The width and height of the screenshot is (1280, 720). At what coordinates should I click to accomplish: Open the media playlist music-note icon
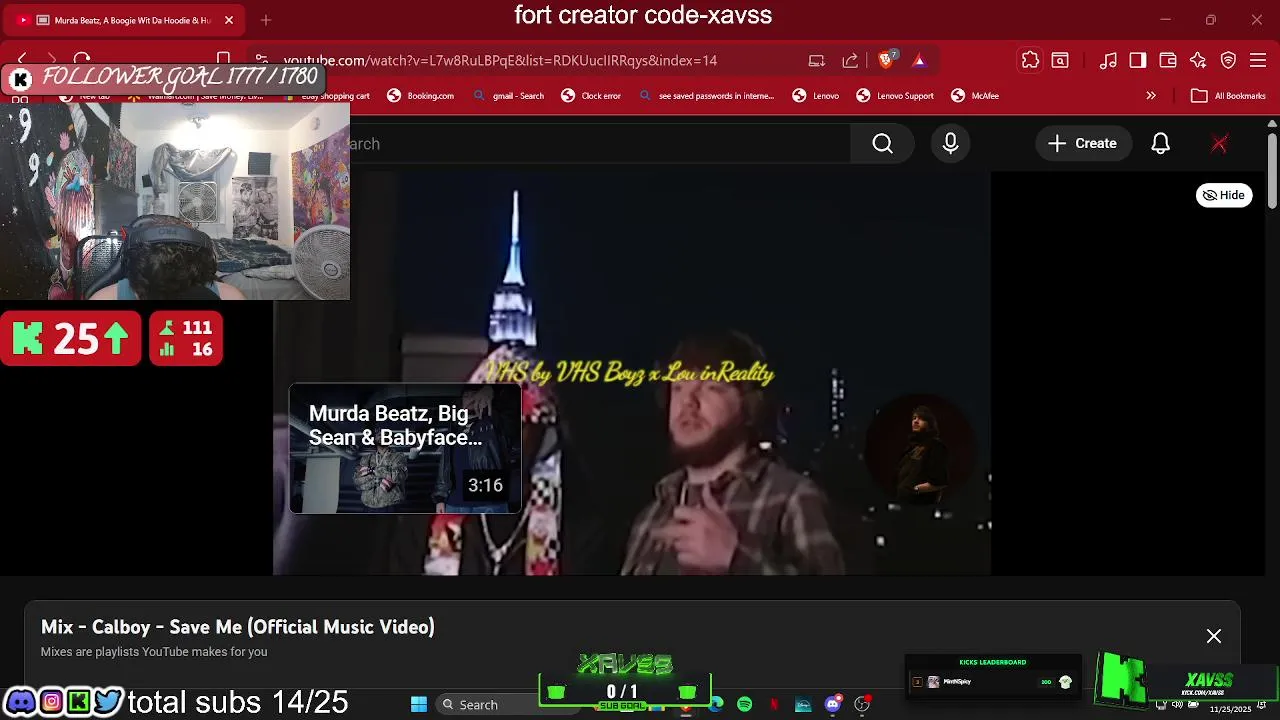(x=1108, y=60)
